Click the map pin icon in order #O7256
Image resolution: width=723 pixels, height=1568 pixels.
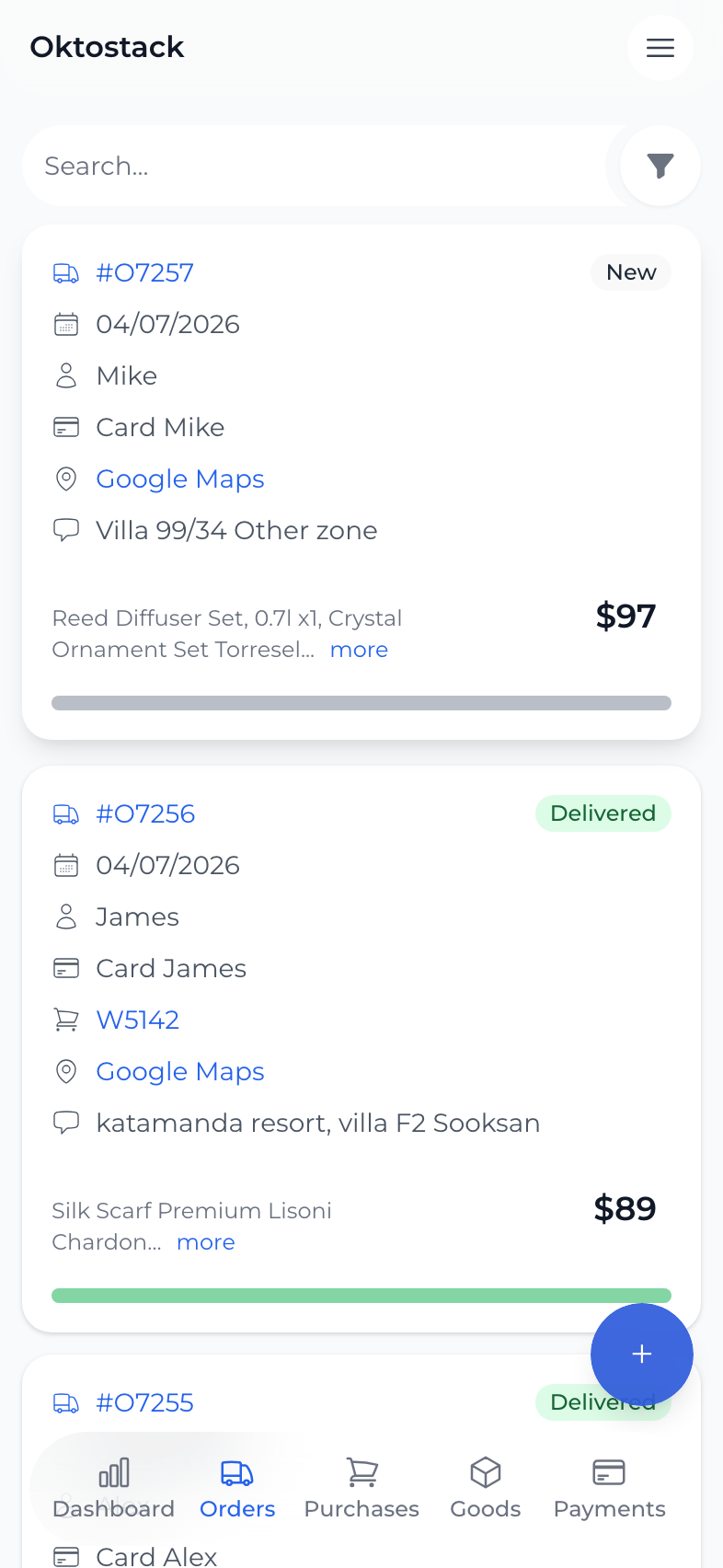tap(66, 1071)
